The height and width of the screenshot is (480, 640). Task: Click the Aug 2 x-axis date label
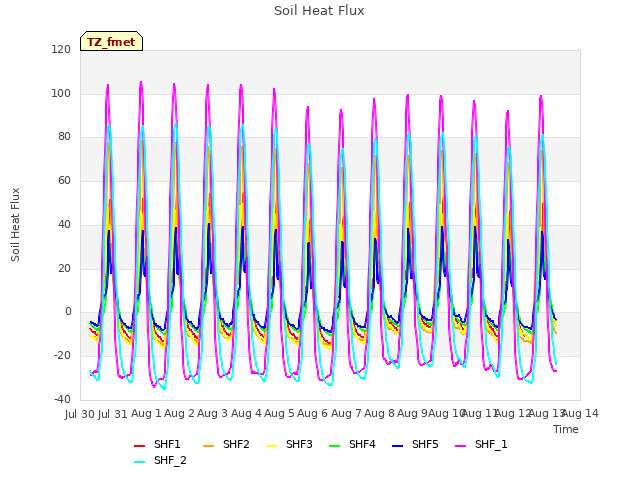tap(180, 413)
